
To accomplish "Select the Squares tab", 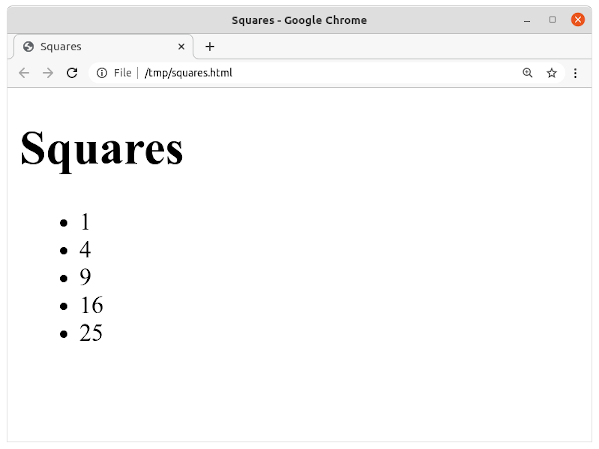I will pos(103,47).
